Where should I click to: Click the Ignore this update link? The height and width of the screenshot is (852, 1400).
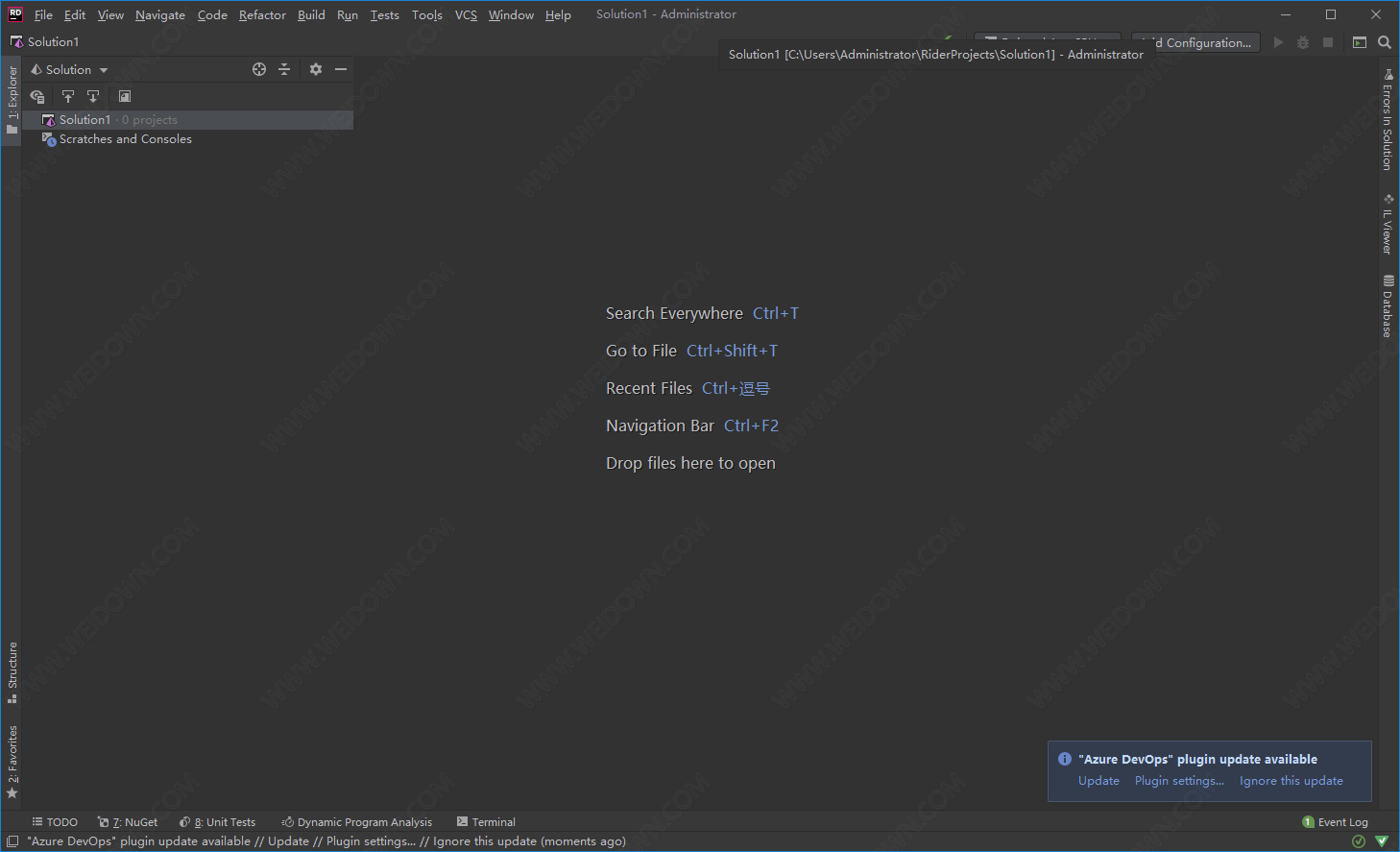click(1291, 781)
